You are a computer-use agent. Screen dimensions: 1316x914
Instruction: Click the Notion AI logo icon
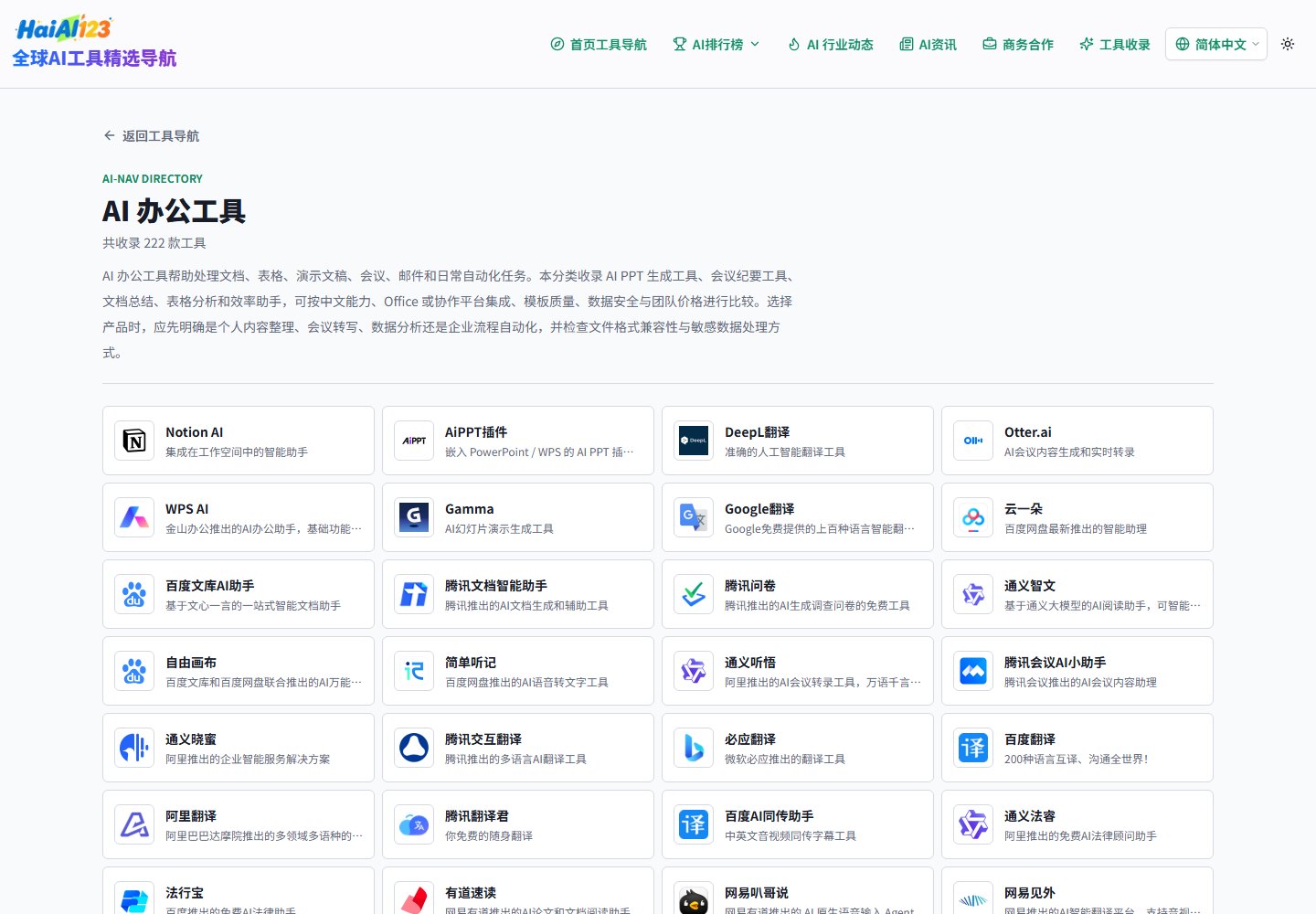134,441
